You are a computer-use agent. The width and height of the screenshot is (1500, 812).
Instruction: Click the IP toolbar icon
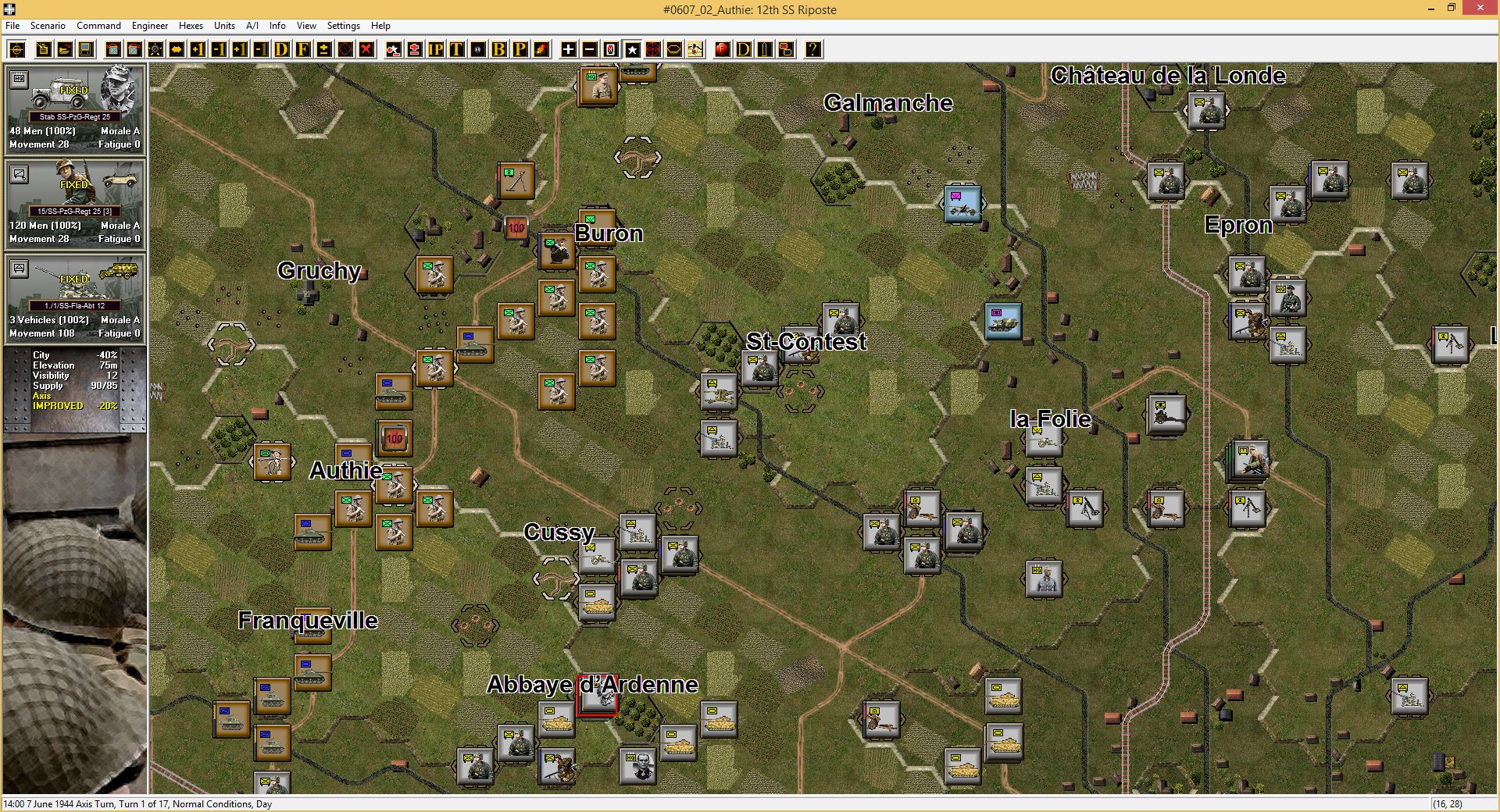[436, 50]
